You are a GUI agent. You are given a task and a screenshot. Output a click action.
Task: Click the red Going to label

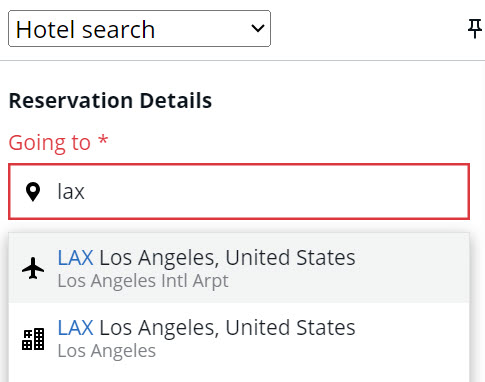[50, 143]
